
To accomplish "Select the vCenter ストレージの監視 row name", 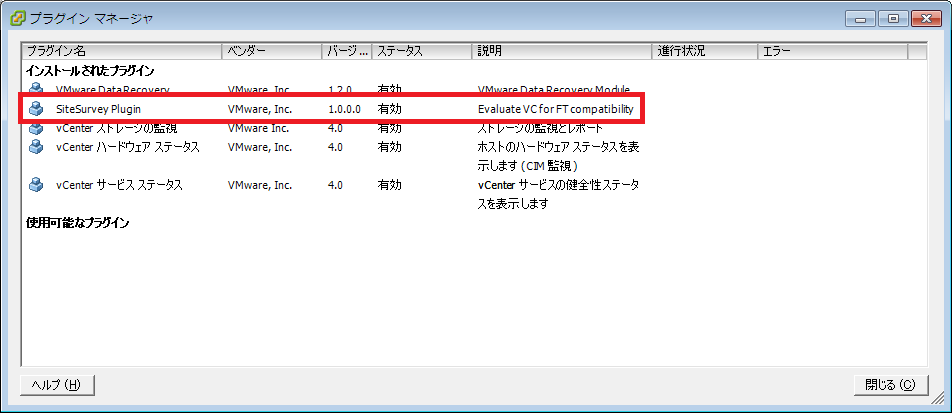I will tap(117, 128).
